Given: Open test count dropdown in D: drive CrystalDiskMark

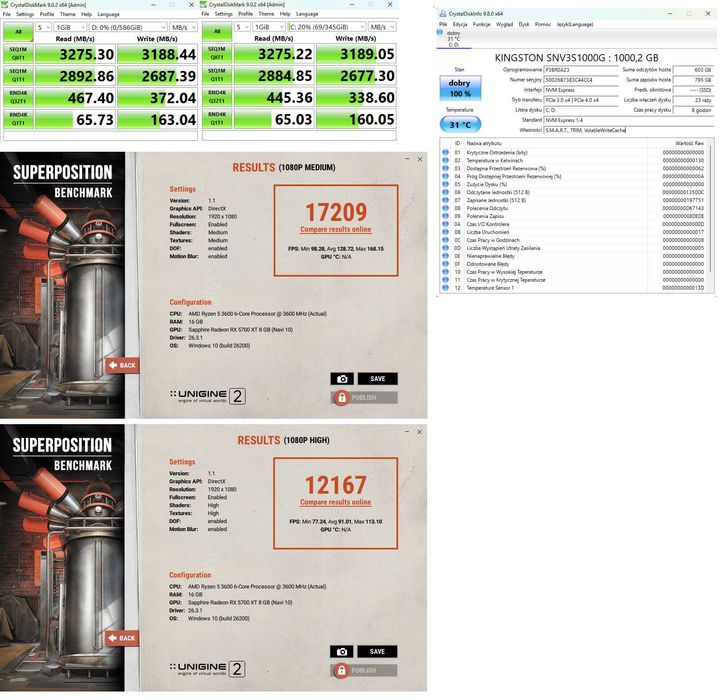Looking at the screenshot, I should [x=43, y=27].
